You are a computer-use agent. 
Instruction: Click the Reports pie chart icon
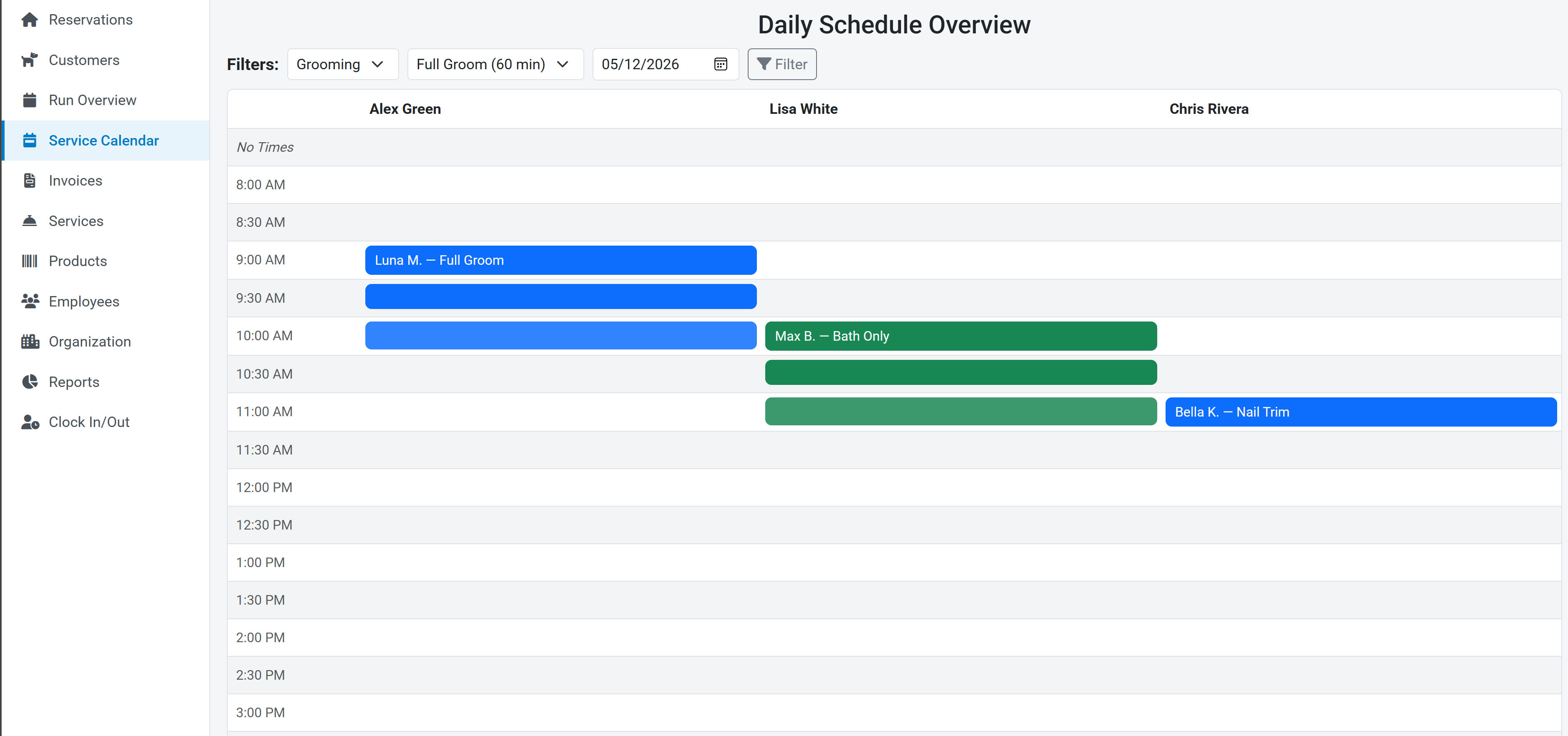pos(29,382)
